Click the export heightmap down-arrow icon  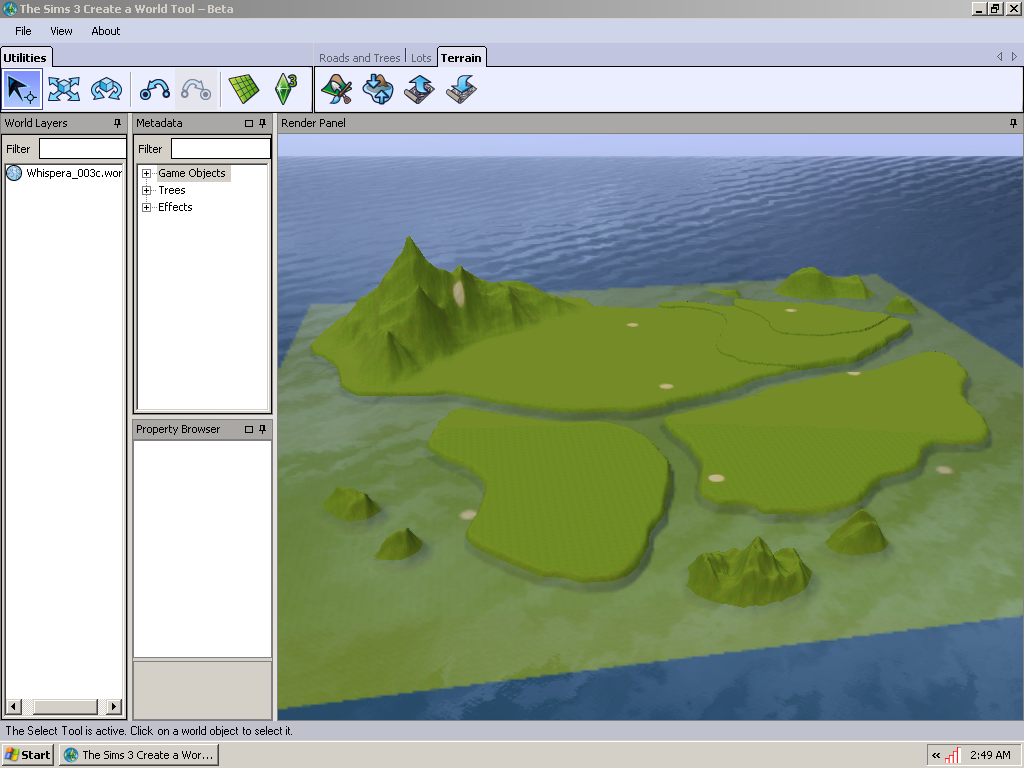click(461, 89)
